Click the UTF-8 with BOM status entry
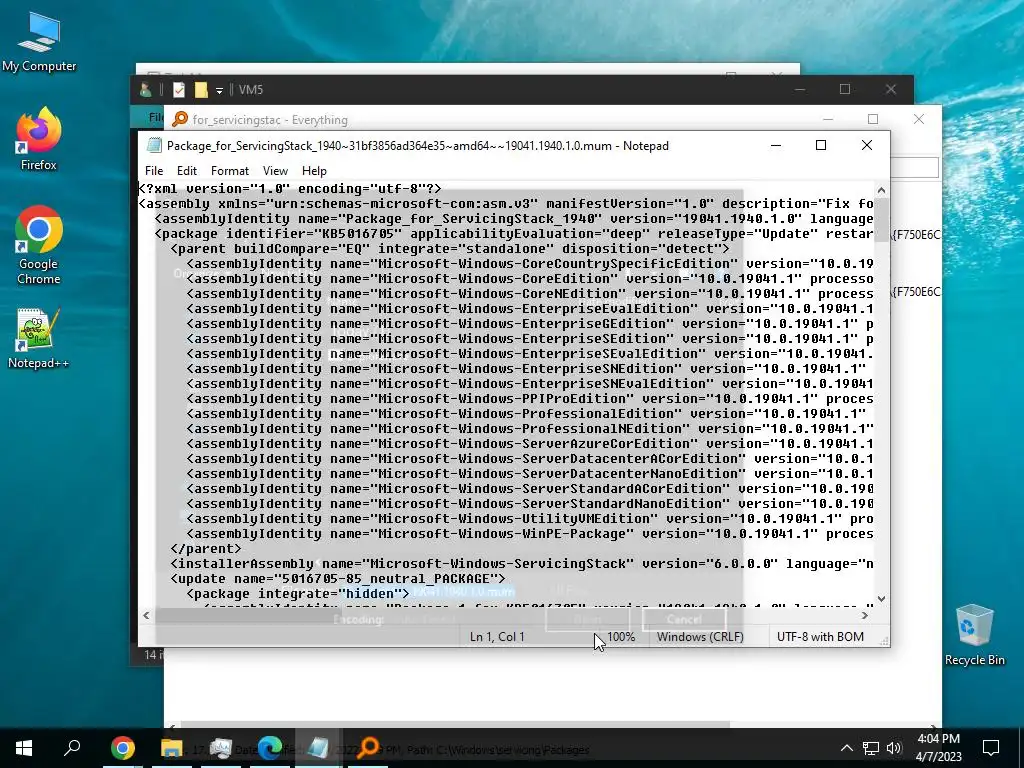The height and width of the screenshot is (768, 1024). tap(820, 637)
